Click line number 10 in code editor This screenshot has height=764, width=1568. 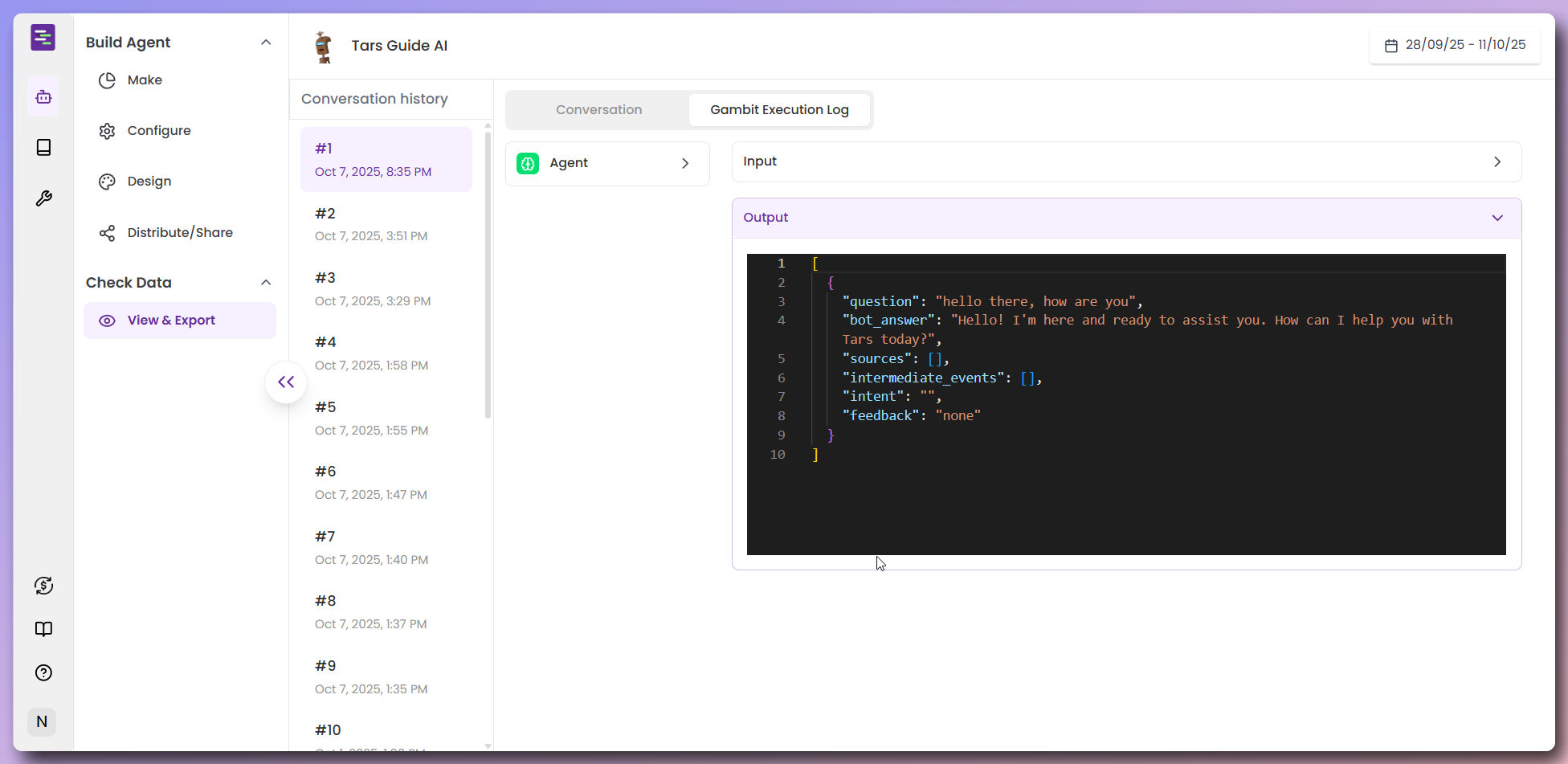pos(778,454)
